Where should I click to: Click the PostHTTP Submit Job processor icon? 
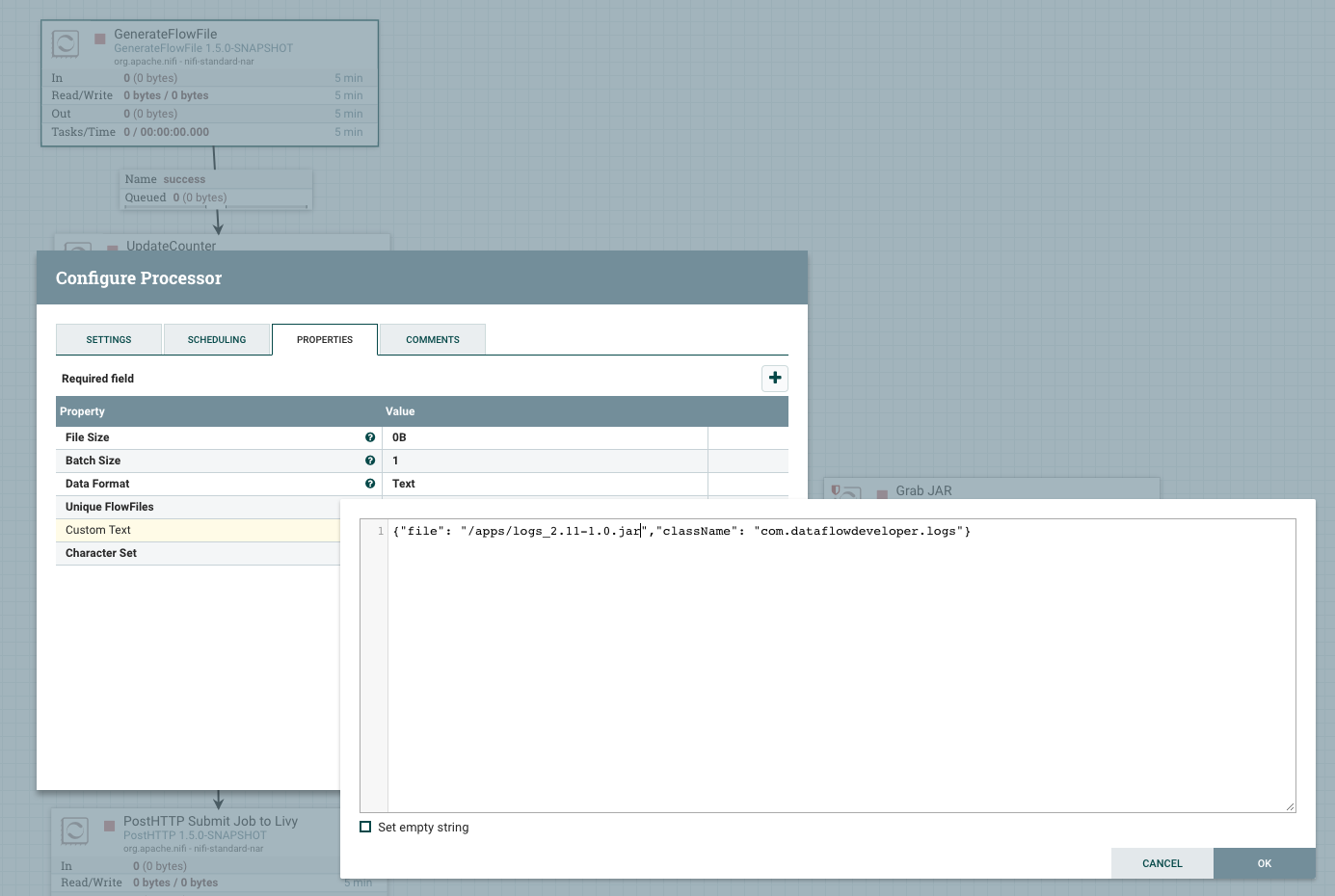pos(75,830)
